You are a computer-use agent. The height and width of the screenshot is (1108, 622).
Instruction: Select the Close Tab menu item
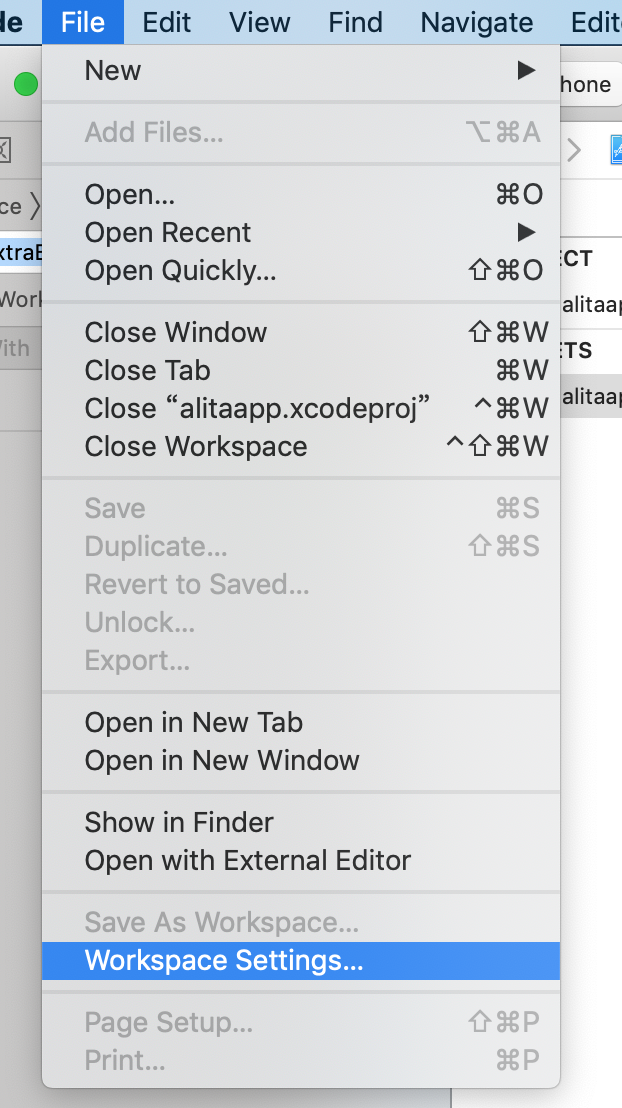tap(147, 371)
